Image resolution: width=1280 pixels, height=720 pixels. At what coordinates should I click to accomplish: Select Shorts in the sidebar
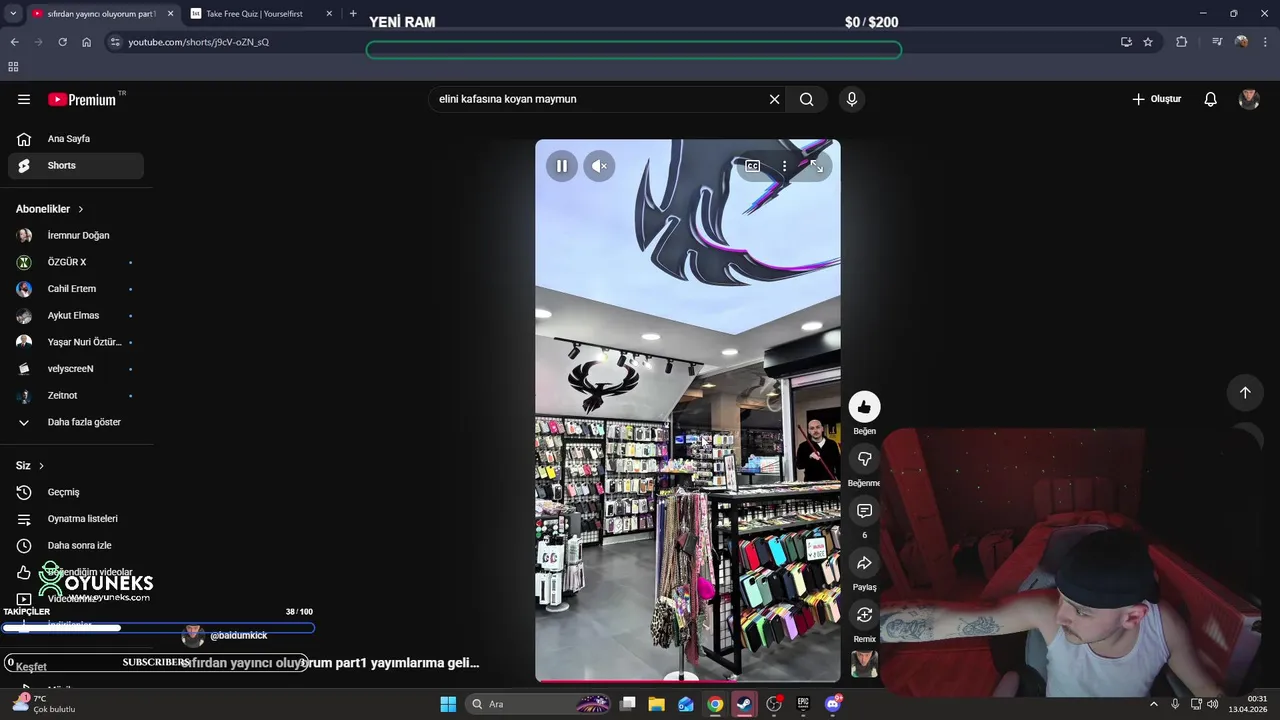(76, 166)
